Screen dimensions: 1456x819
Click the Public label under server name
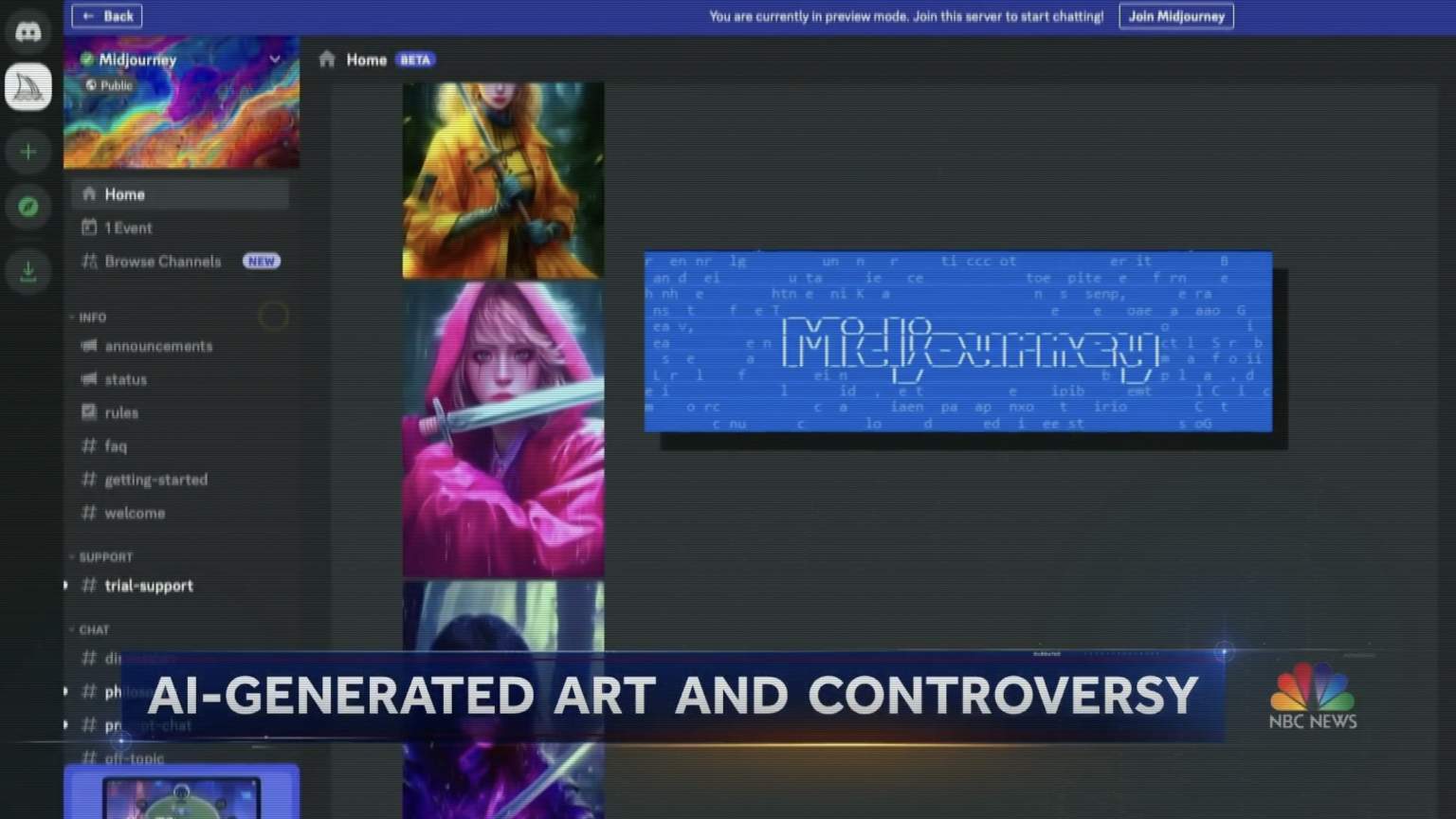(x=109, y=85)
